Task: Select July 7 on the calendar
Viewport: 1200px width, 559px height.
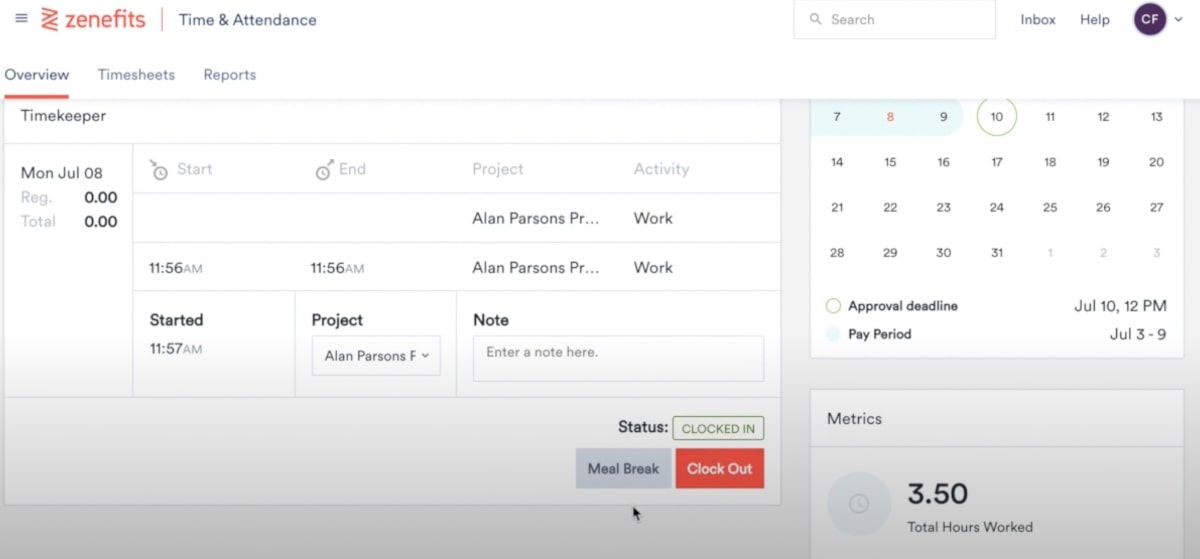Action: [837, 117]
